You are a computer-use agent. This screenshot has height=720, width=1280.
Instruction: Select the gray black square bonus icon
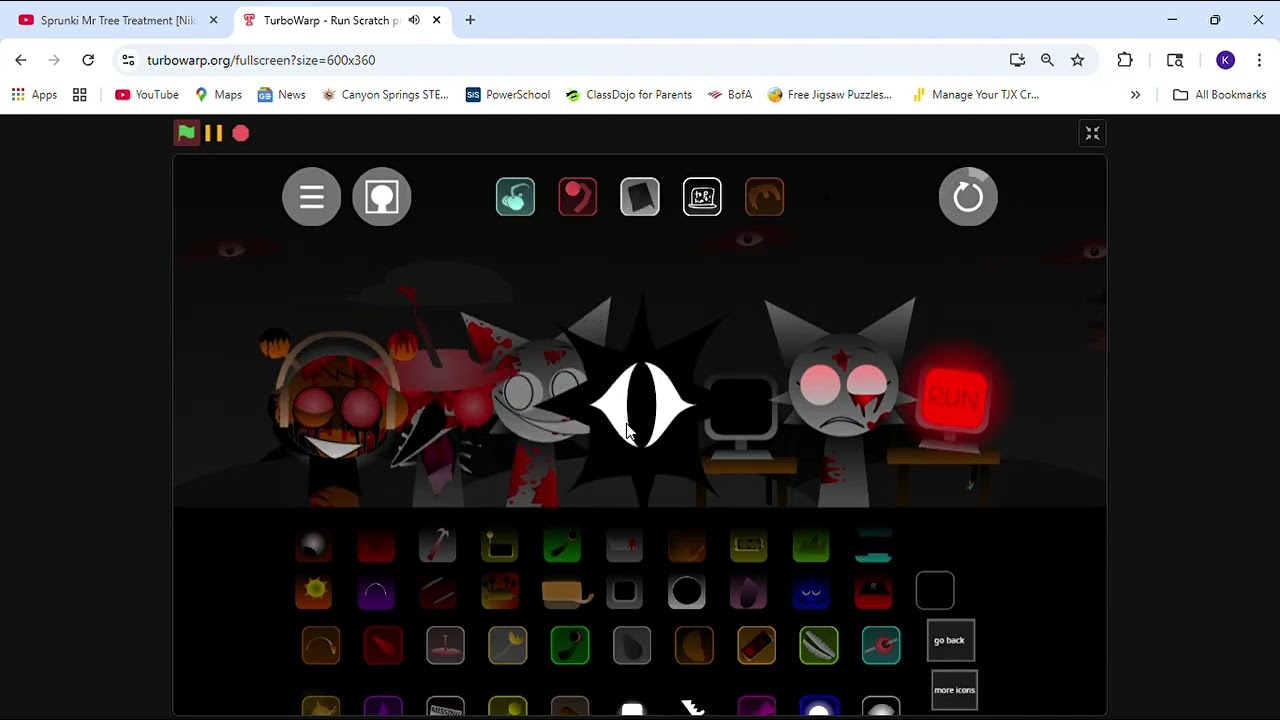point(640,197)
